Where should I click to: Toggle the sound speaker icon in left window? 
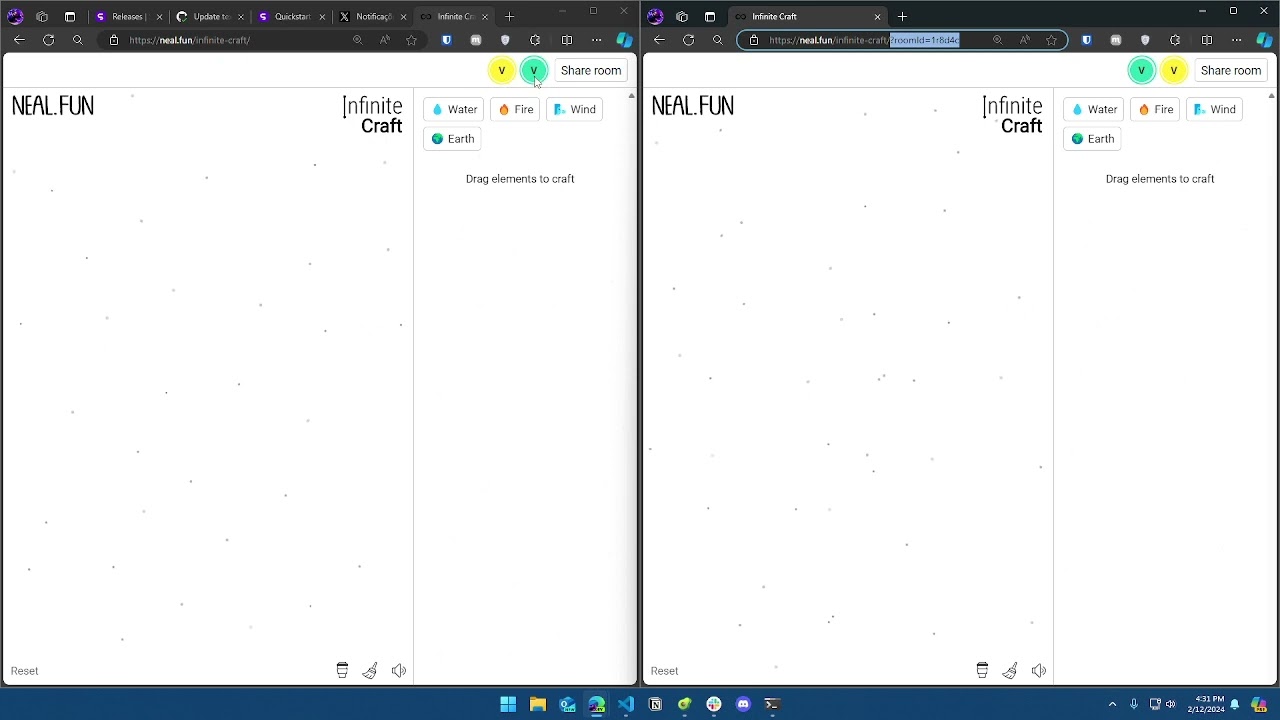(399, 670)
